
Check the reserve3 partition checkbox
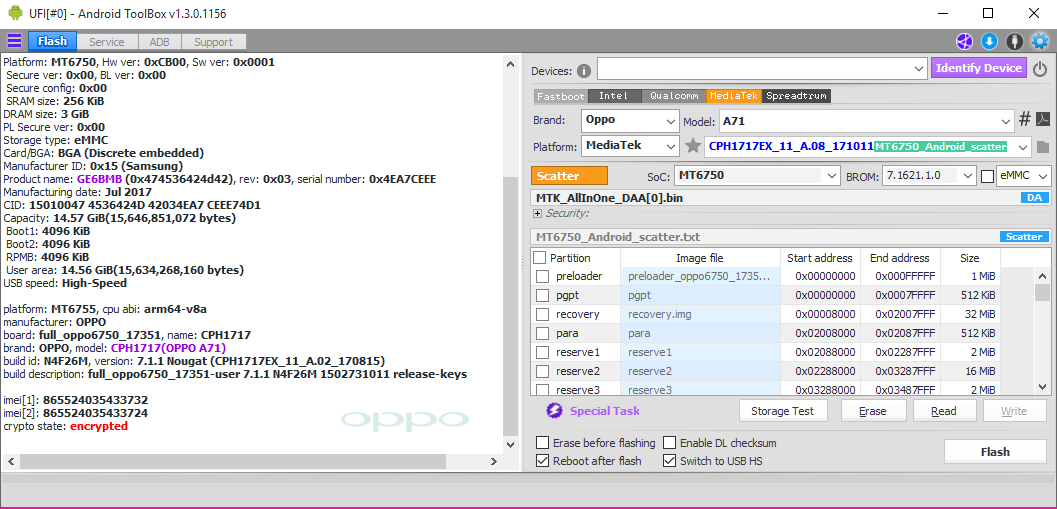pyautogui.click(x=543, y=389)
